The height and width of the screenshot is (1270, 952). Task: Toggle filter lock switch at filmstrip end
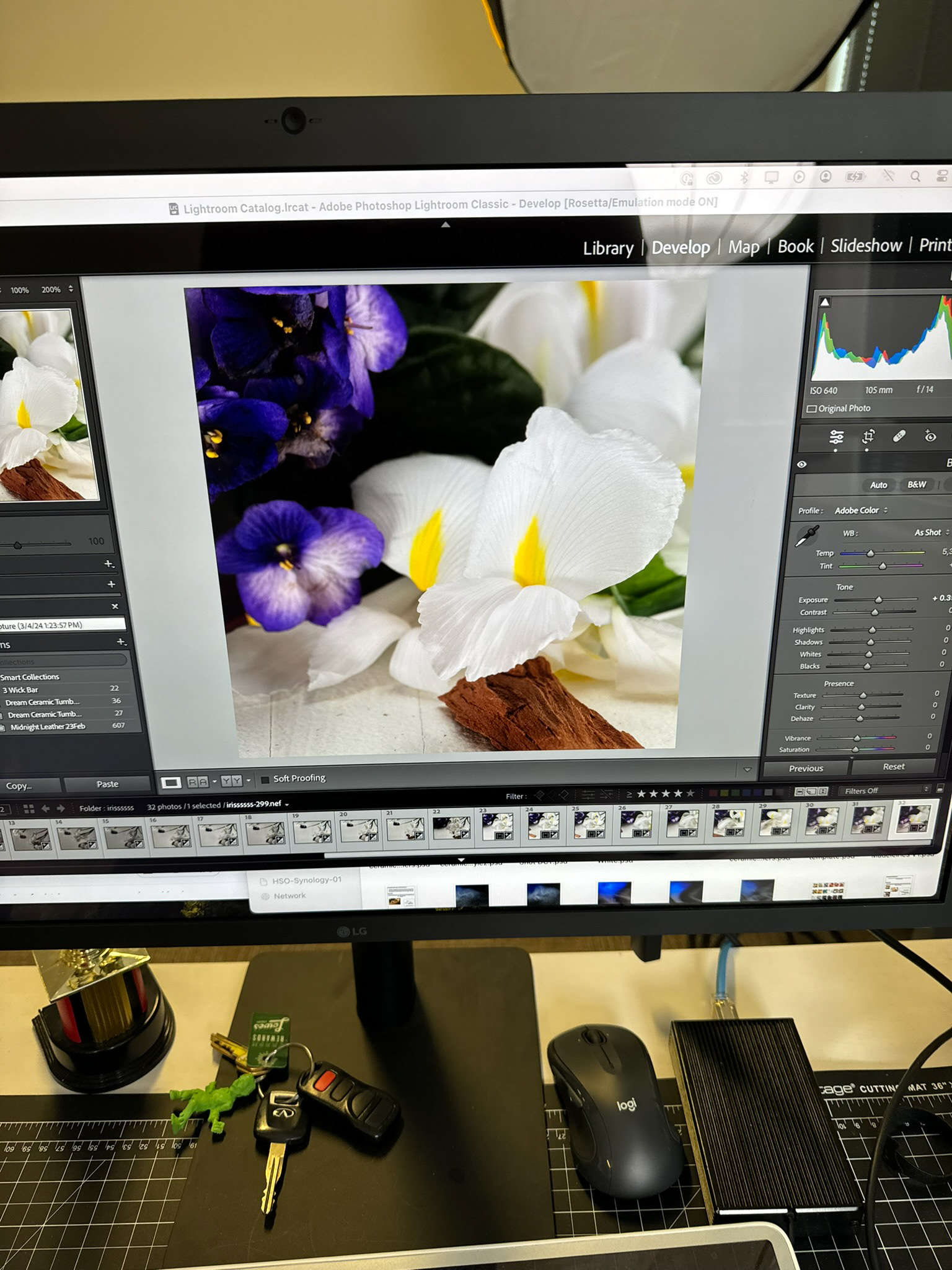(940, 789)
